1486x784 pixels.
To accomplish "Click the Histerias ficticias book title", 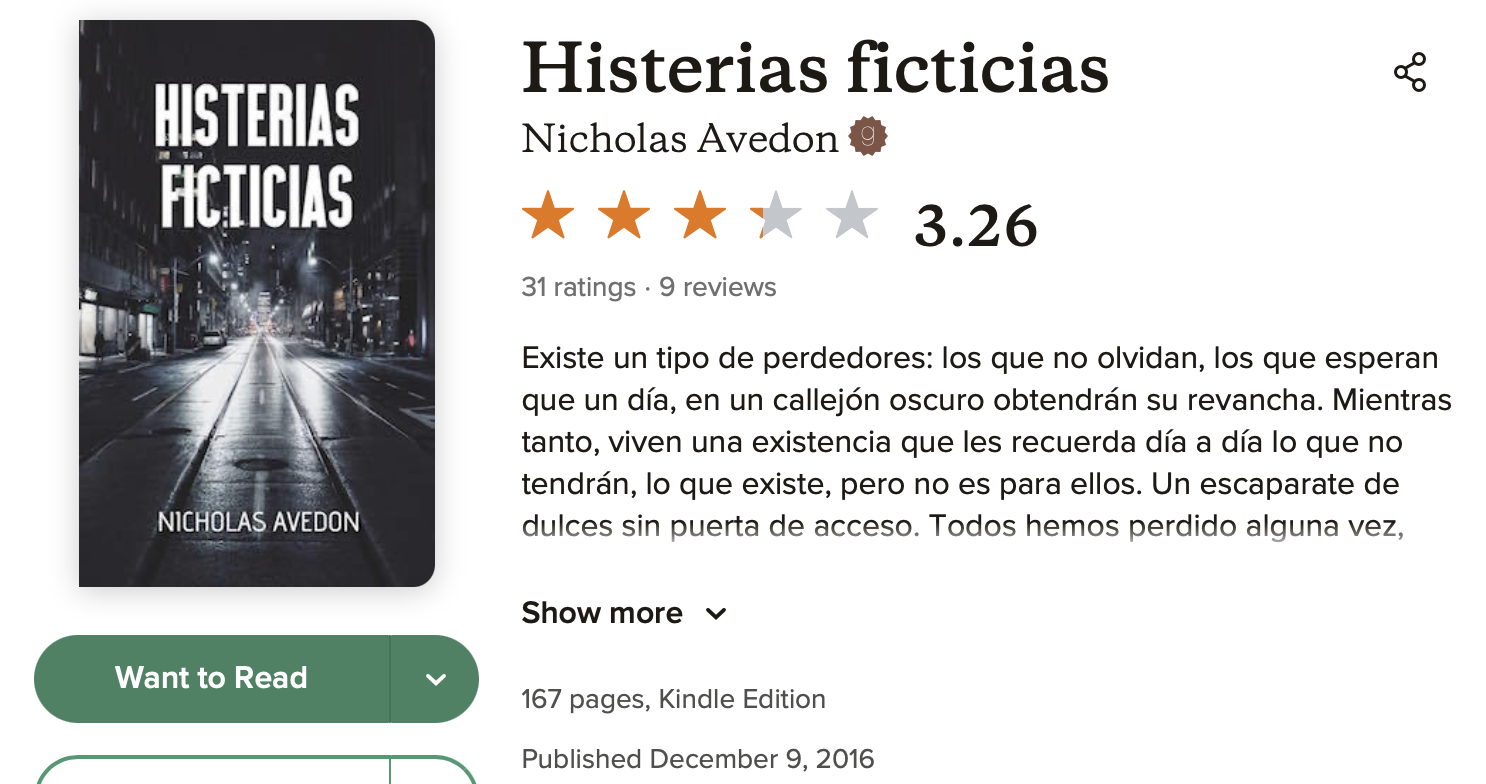I will pyautogui.click(x=815, y=68).
